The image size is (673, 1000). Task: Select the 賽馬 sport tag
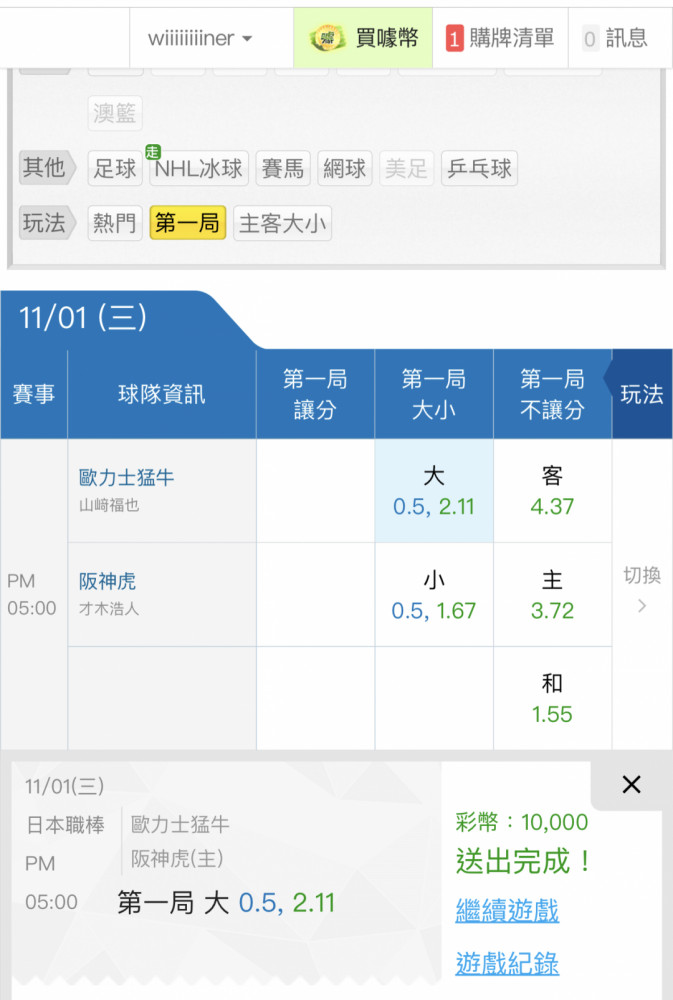(282, 168)
